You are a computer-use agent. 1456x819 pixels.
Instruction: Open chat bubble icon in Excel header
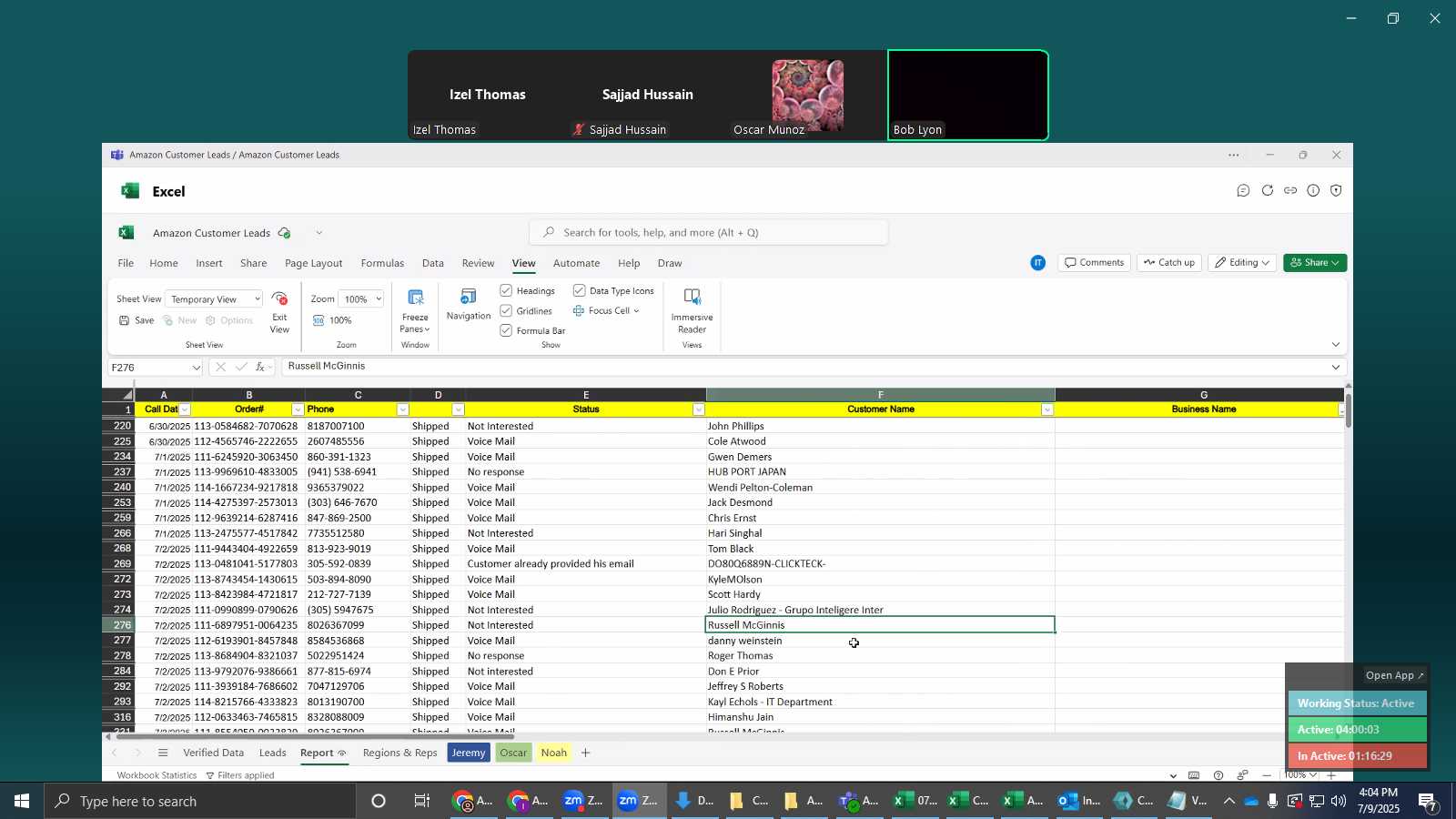click(1243, 190)
